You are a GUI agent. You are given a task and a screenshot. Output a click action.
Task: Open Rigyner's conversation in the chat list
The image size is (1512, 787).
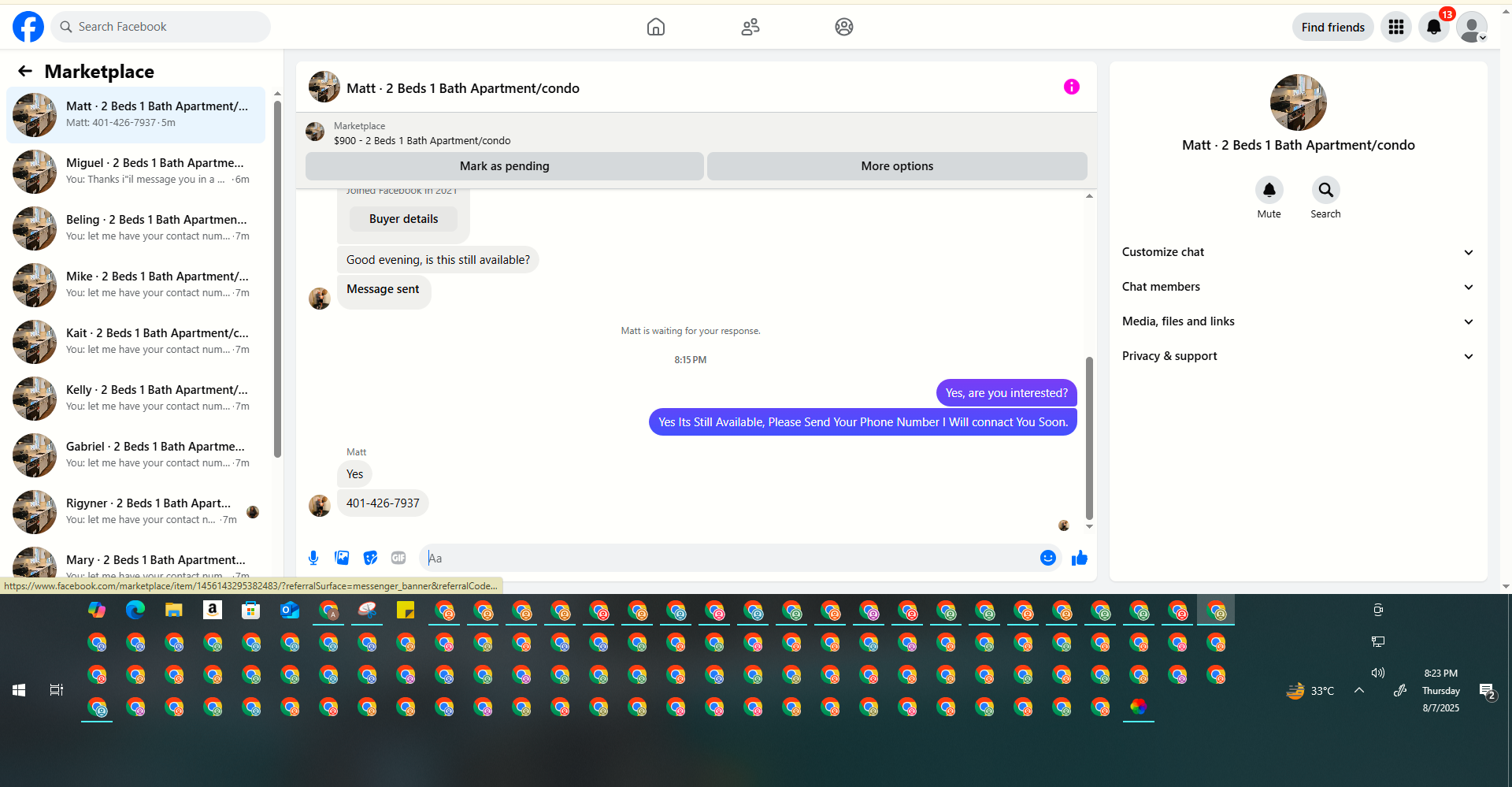[x=135, y=512]
